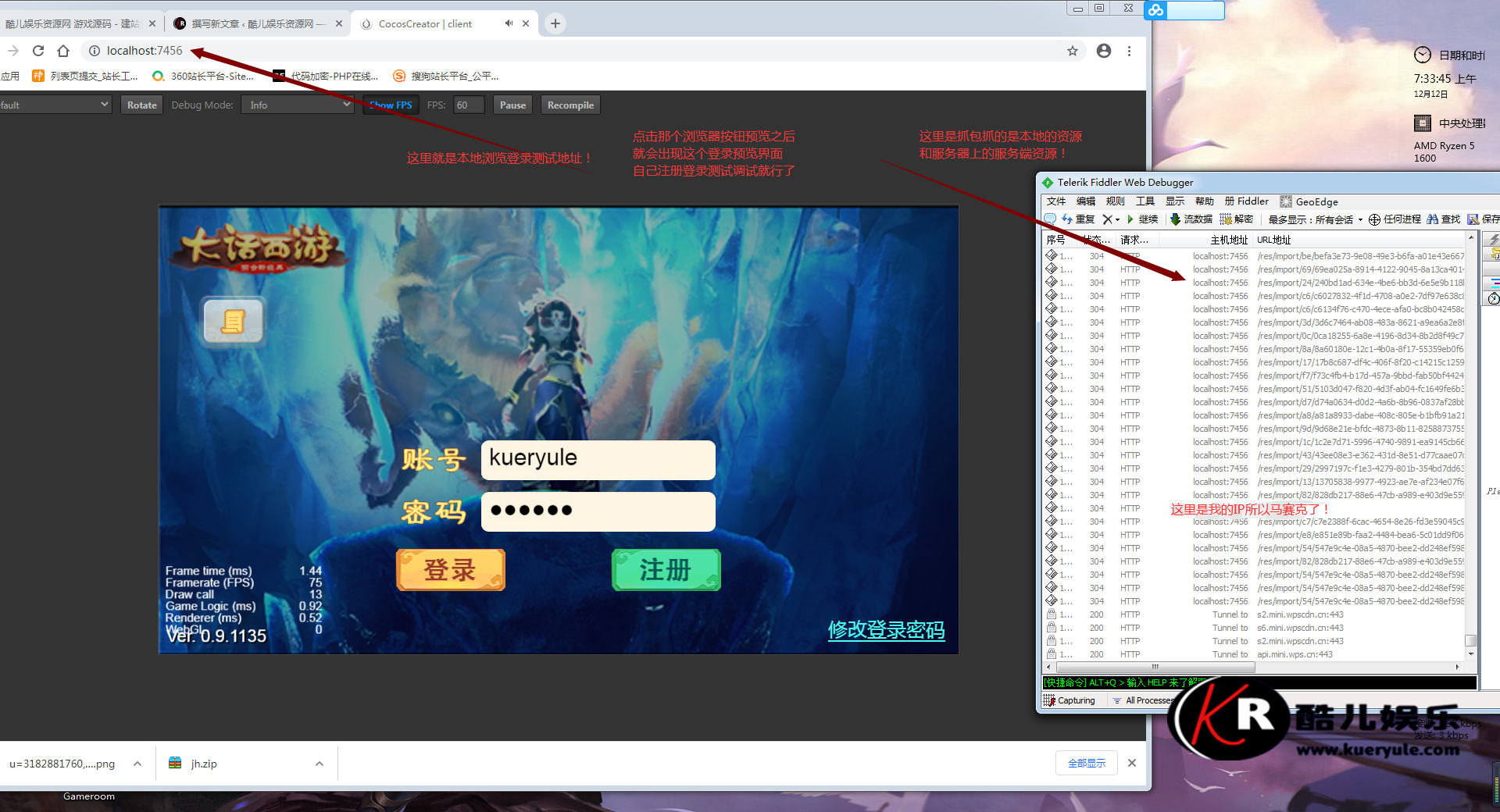Image resolution: width=1500 pixels, height=812 pixels.
Task: Open the 册 Fiddler menu item
Action: tap(1247, 201)
